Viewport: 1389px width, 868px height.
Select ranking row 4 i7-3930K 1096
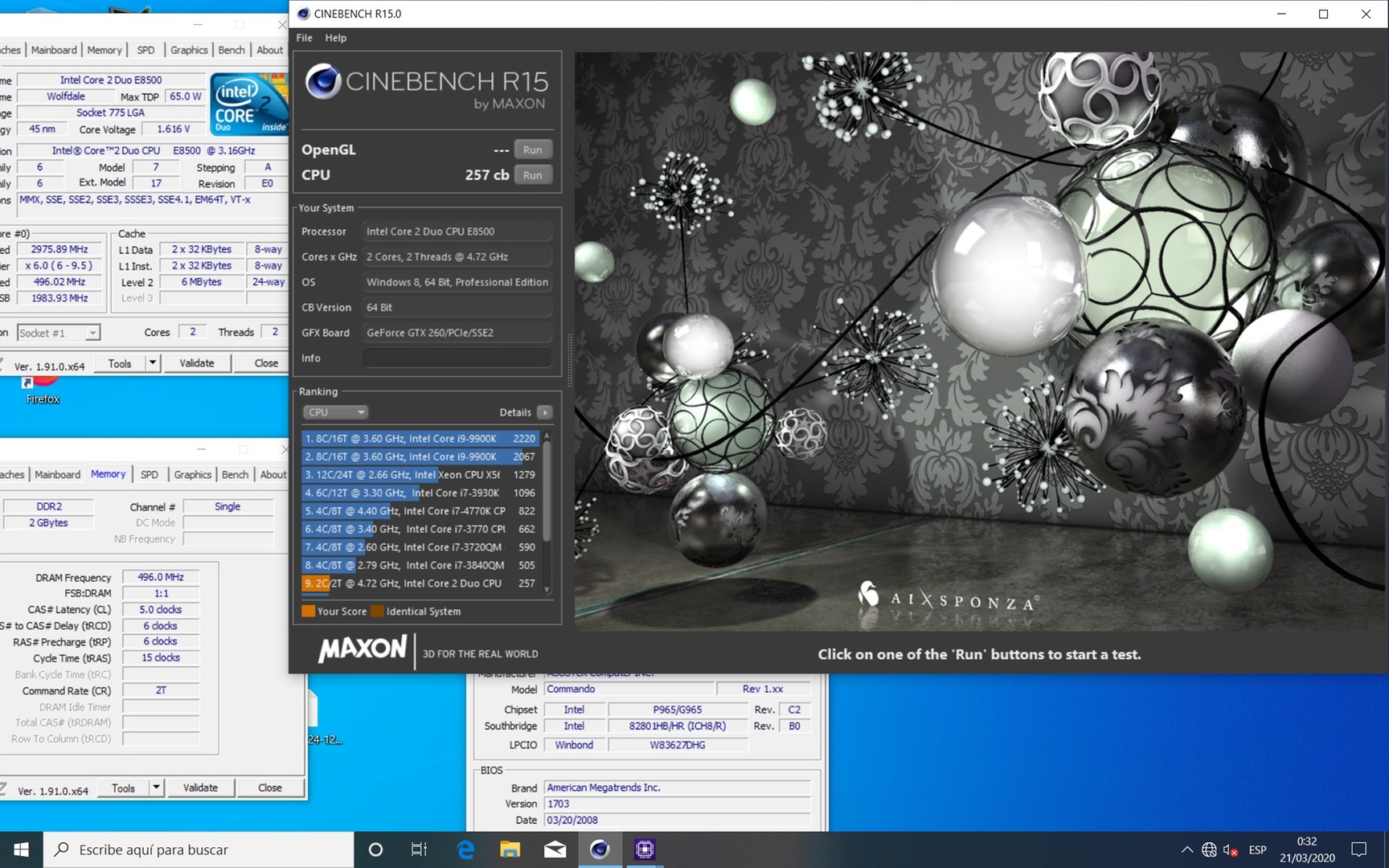pos(419,493)
